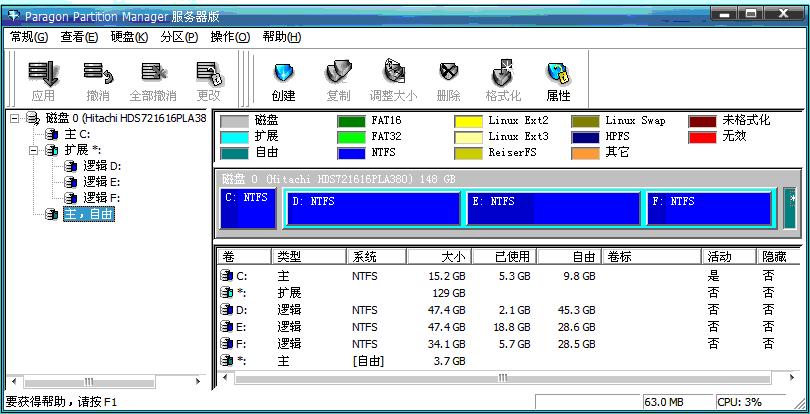
Task: Sort by the 已使用 column header
Action: coord(504,256)
